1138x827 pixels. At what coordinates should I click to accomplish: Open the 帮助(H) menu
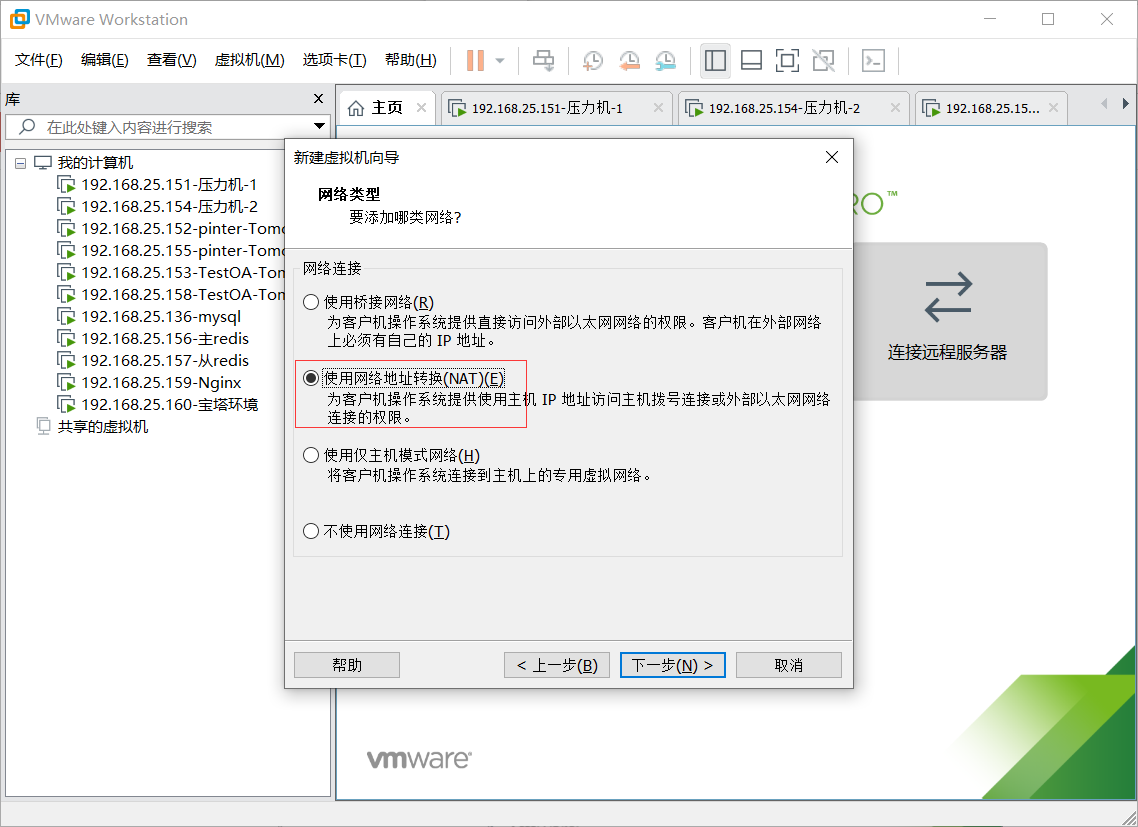coord(411,60)
